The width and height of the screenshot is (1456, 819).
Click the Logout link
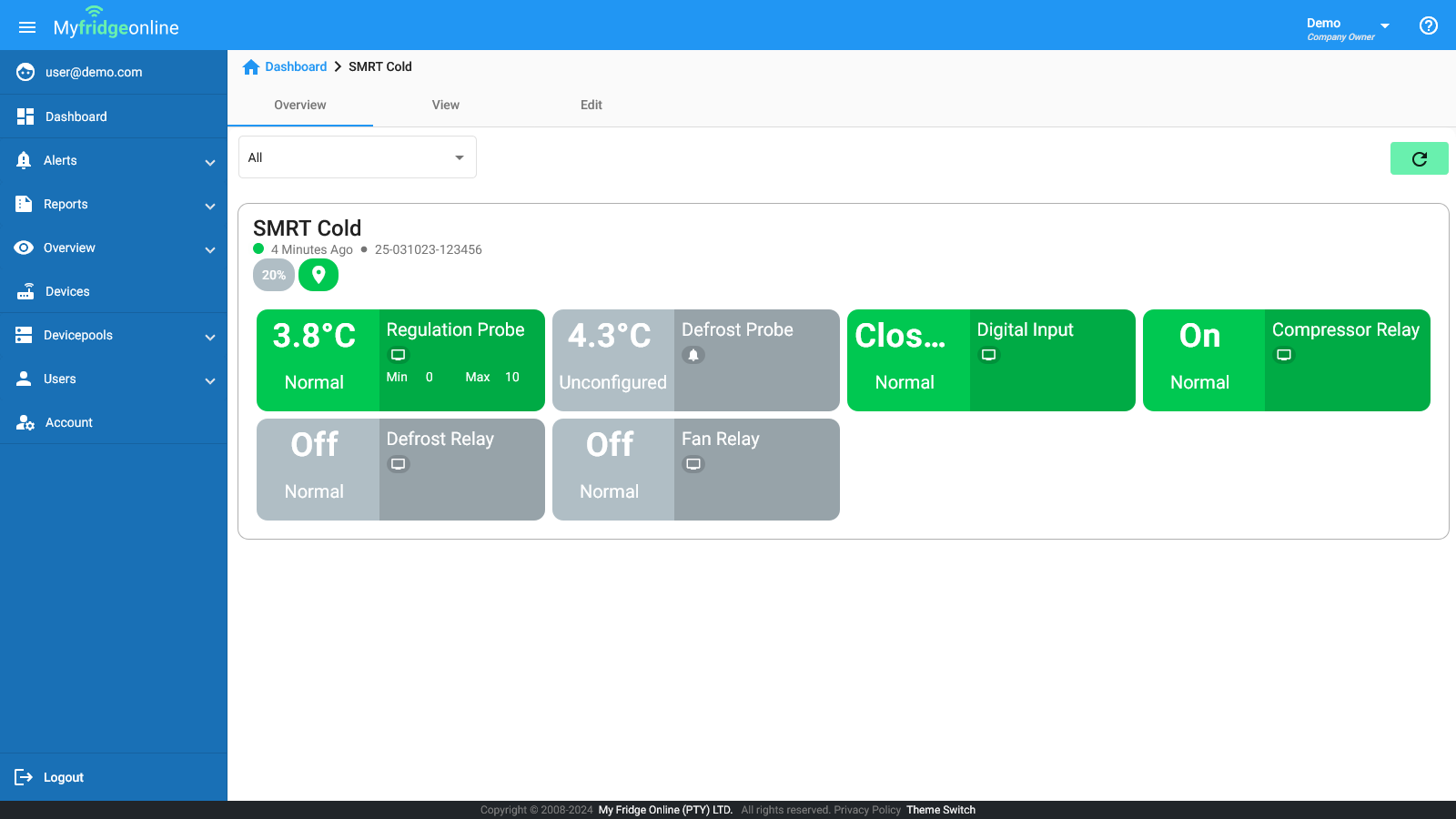[64, 777]
